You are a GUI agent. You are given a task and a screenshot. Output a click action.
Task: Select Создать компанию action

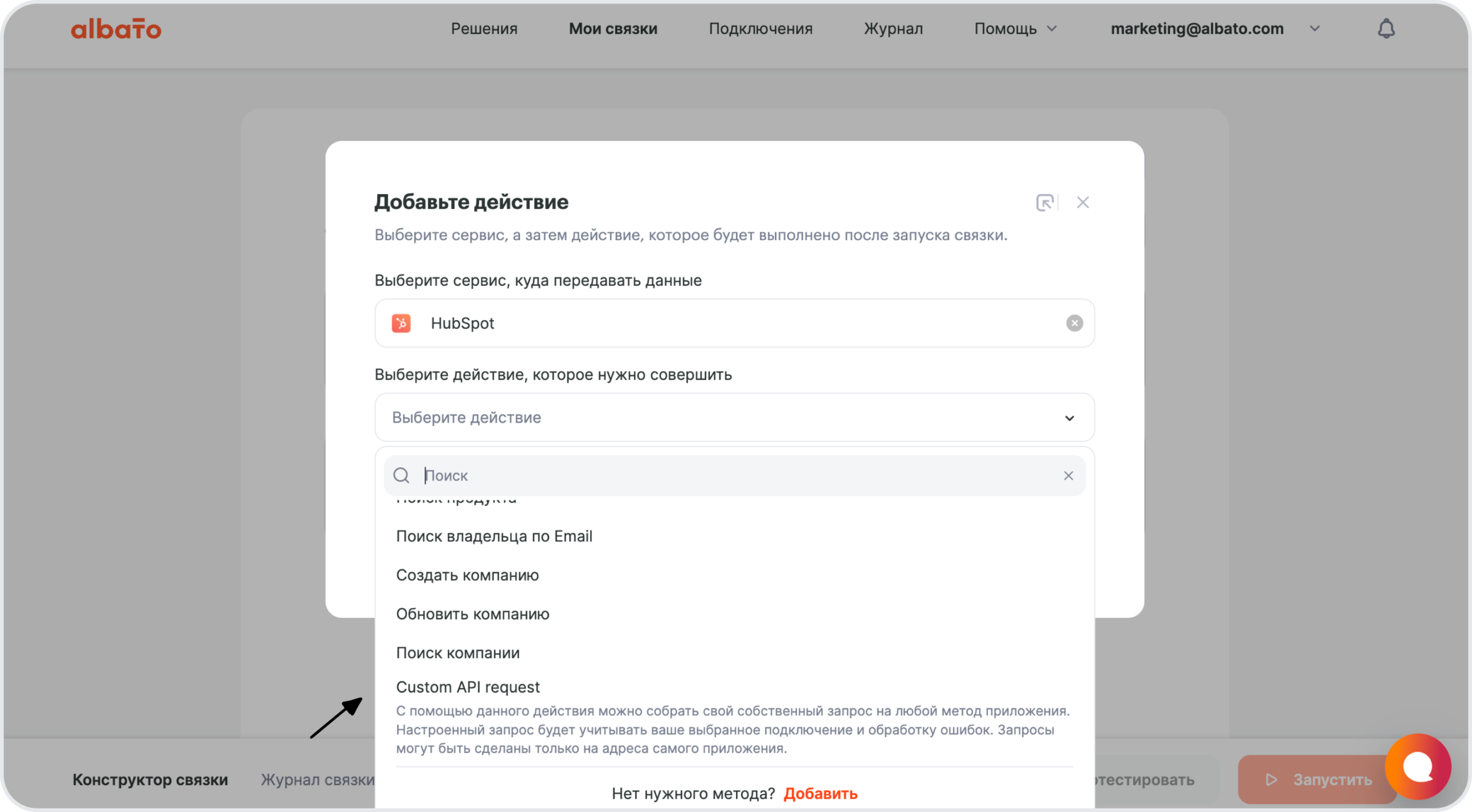[467, 575]
